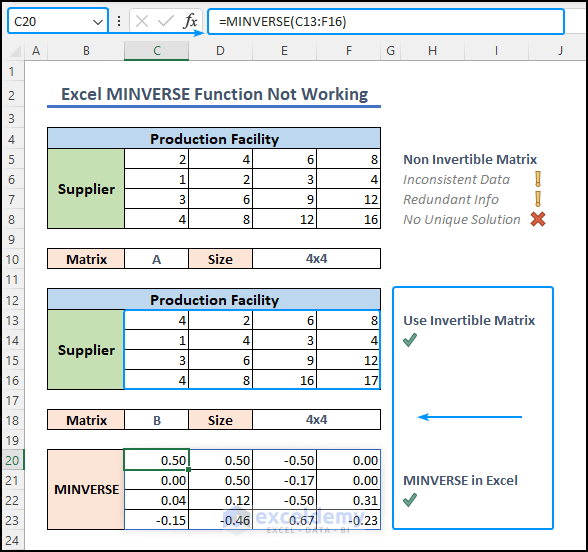Click the 'Non Invertible Matrix' heading
Viewport: 588px width, 552px height.
(470, 160)
